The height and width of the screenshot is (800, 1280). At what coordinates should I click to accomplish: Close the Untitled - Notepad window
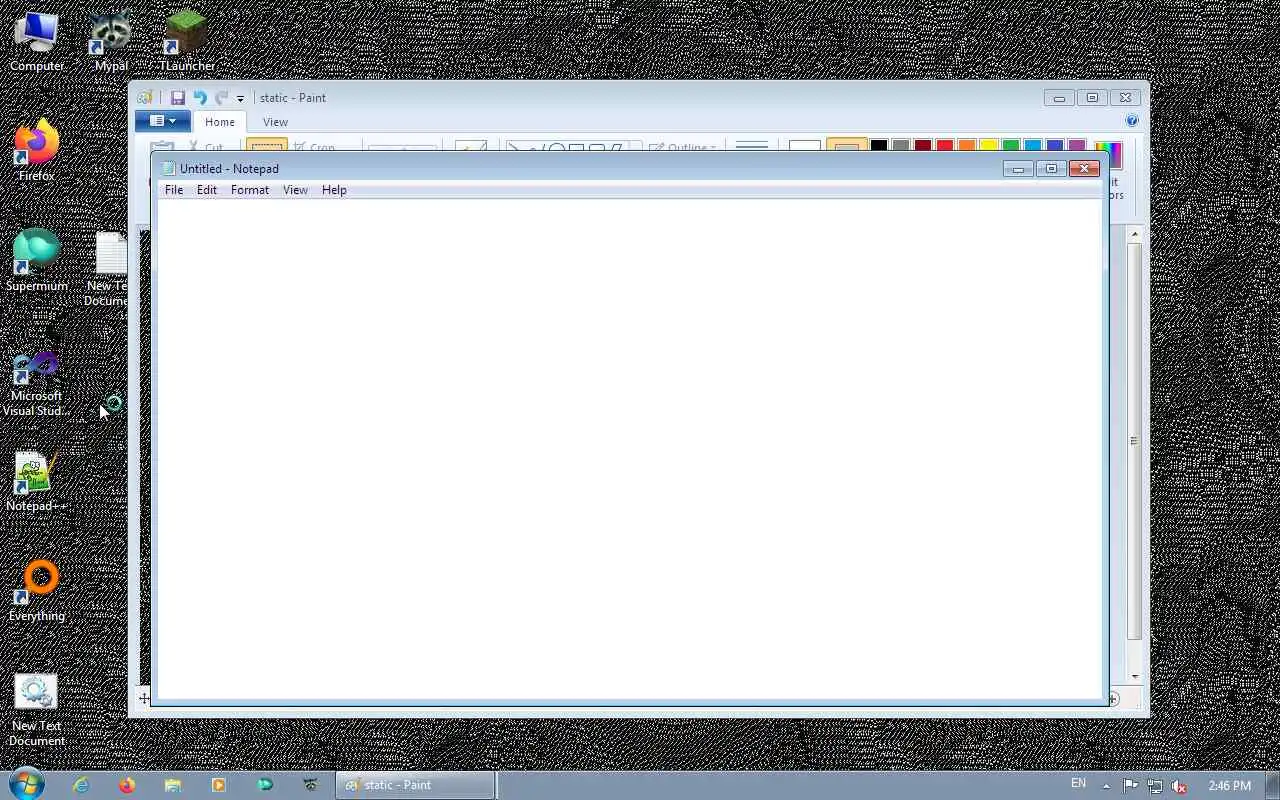(1084, 169)
